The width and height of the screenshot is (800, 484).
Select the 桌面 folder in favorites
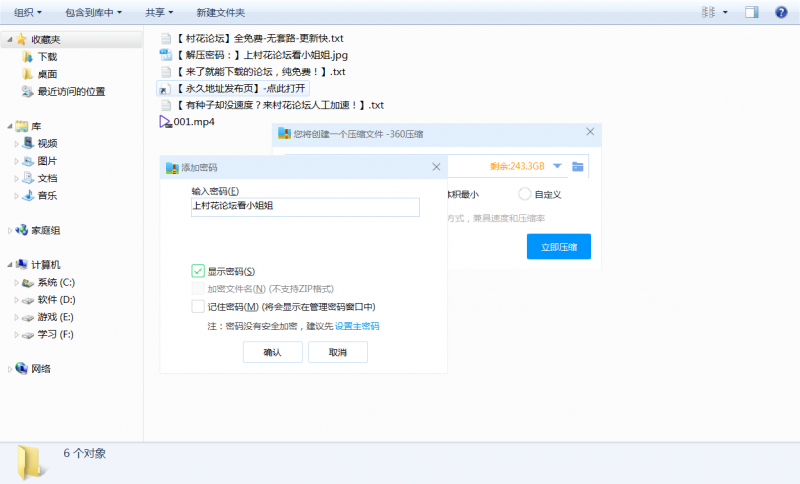[47, 74]
